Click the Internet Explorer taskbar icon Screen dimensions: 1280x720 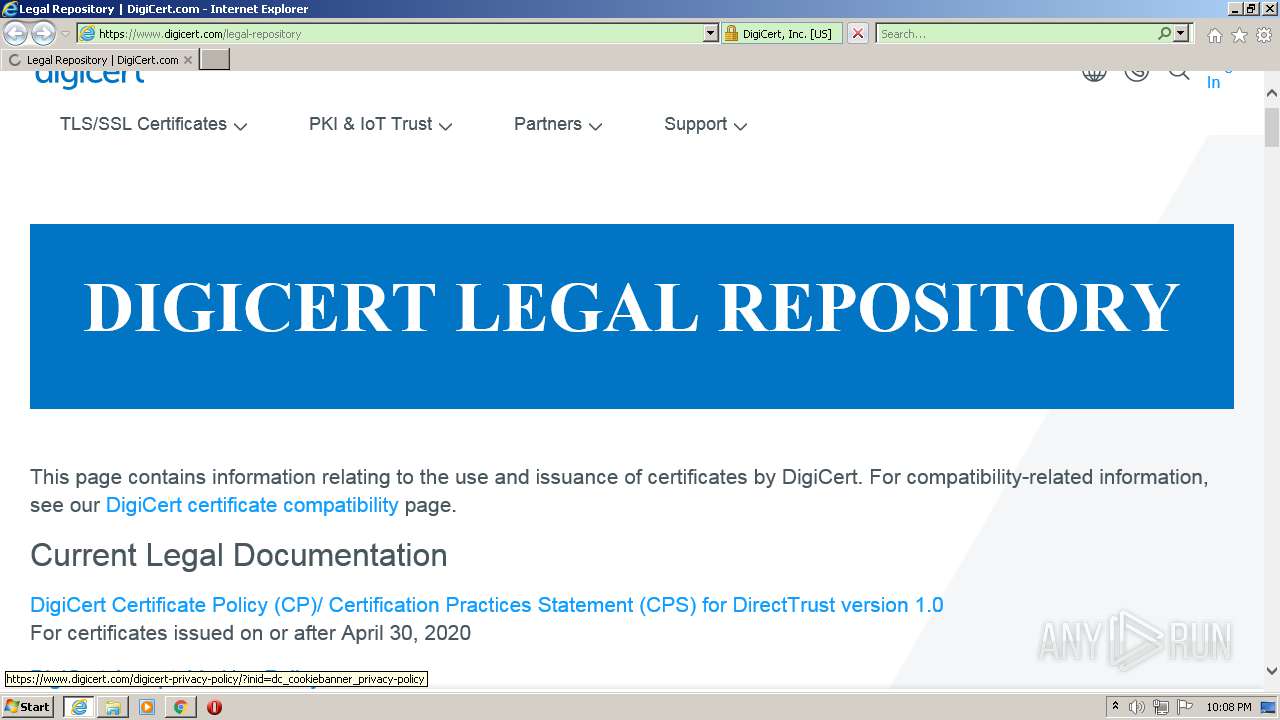click(x=79, y=707)
